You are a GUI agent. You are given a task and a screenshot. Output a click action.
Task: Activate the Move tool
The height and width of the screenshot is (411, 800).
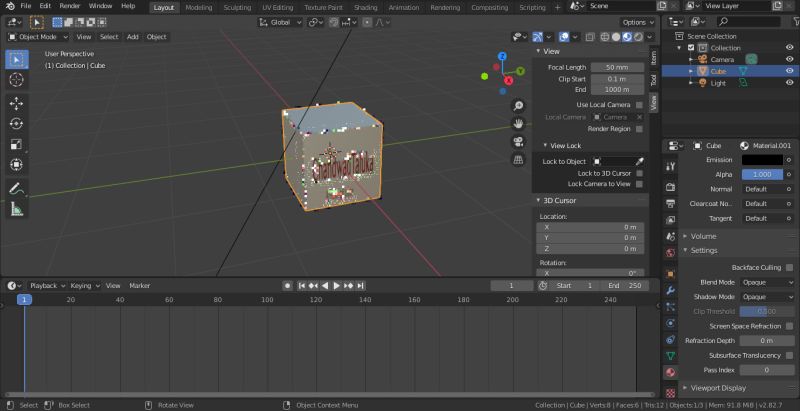pos(17,104)
